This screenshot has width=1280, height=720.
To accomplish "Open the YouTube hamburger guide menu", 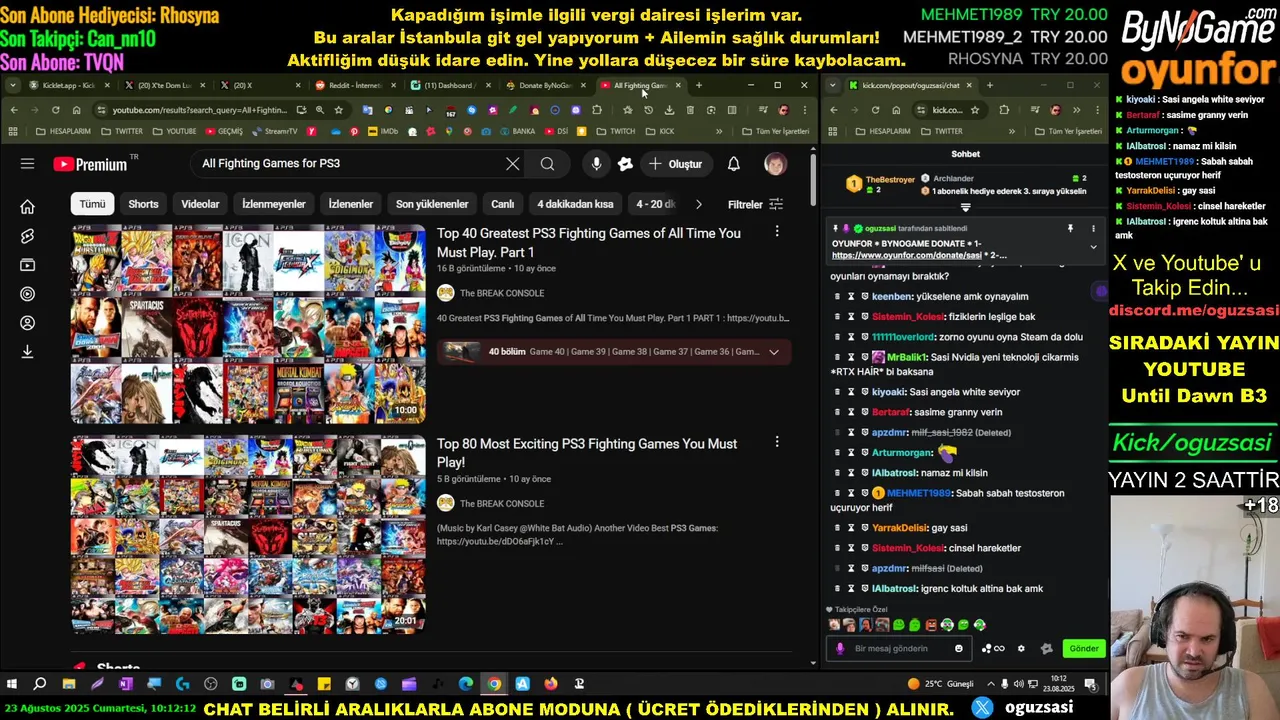I will pyautogui.click(x=27, y=164).
